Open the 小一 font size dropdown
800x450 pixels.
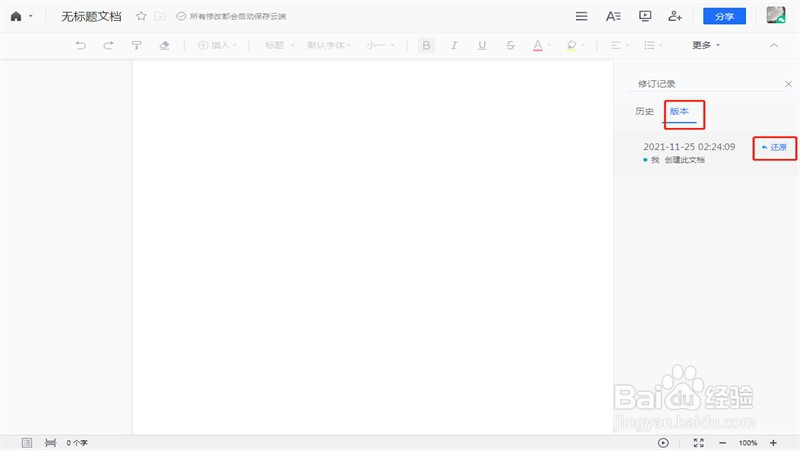click(x=381, y=45)
